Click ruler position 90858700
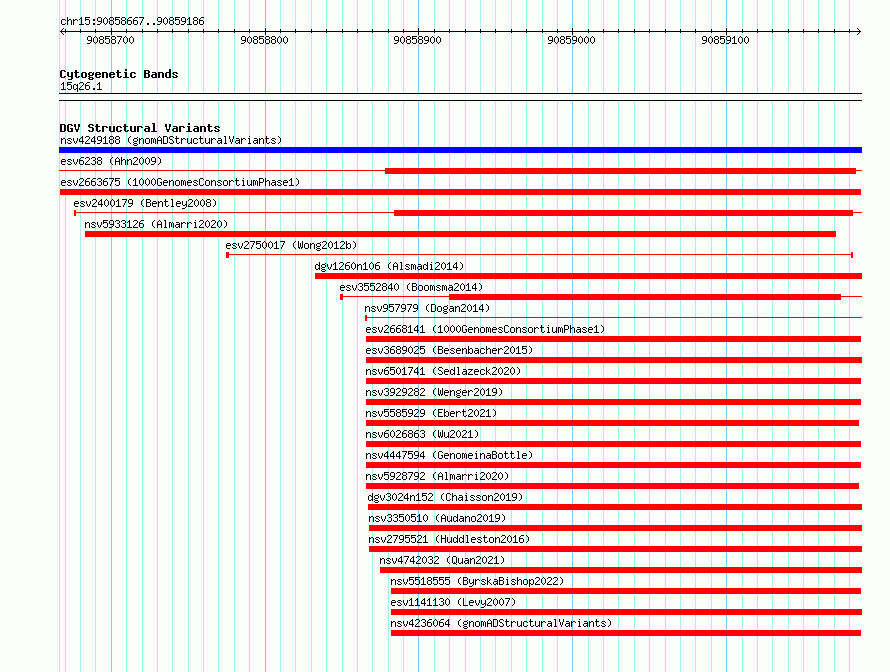The width and height of the screenshot is (890, 672). [111, 40]
